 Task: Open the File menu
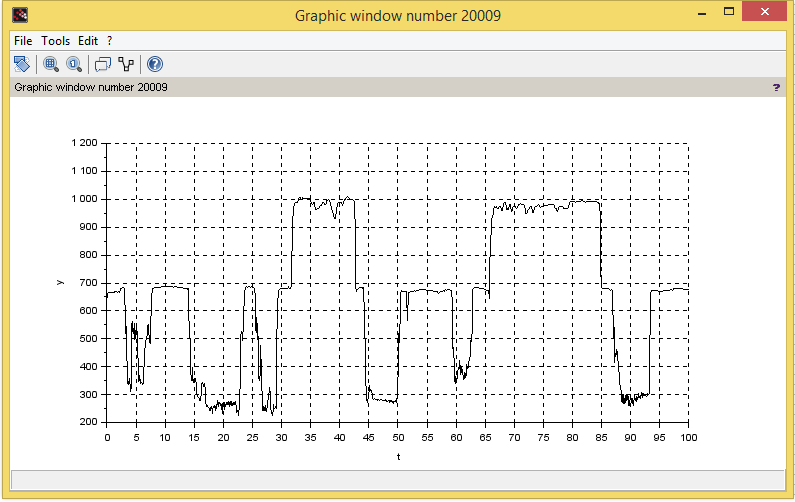(23, 41)
